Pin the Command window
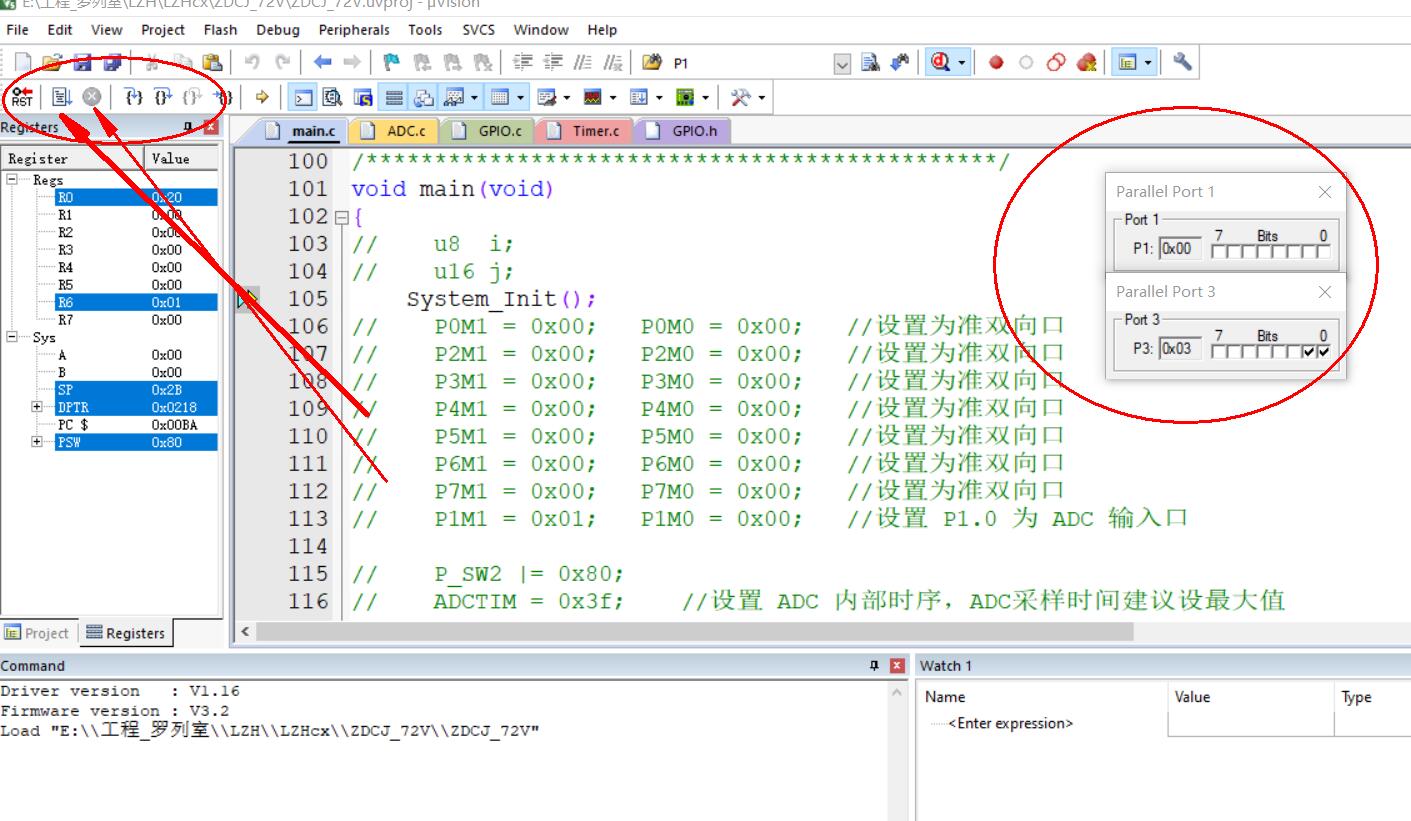This screenshot has width=1411, height=821. (876, 665)
